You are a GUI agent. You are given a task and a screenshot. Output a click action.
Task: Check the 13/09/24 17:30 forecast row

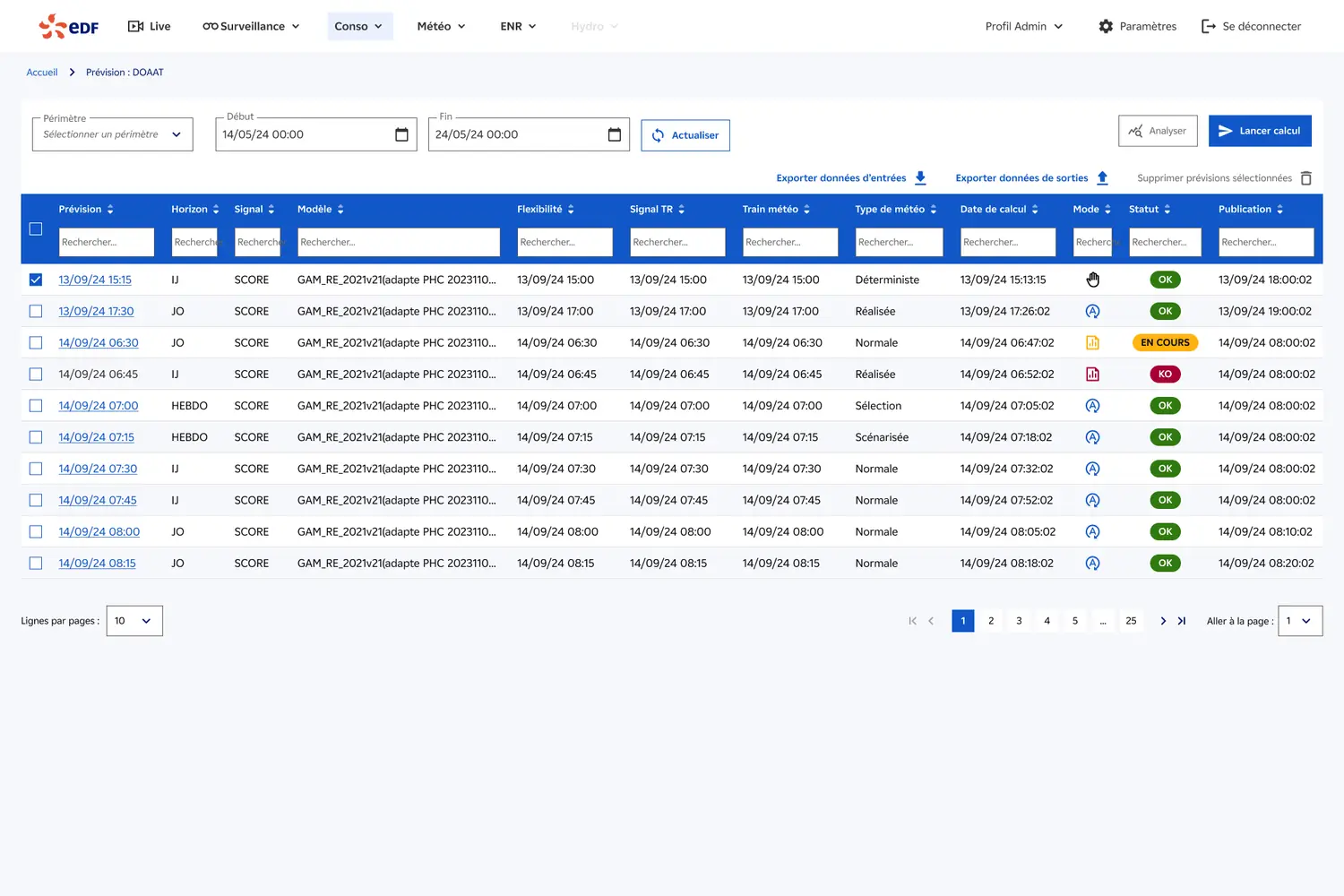36,311
